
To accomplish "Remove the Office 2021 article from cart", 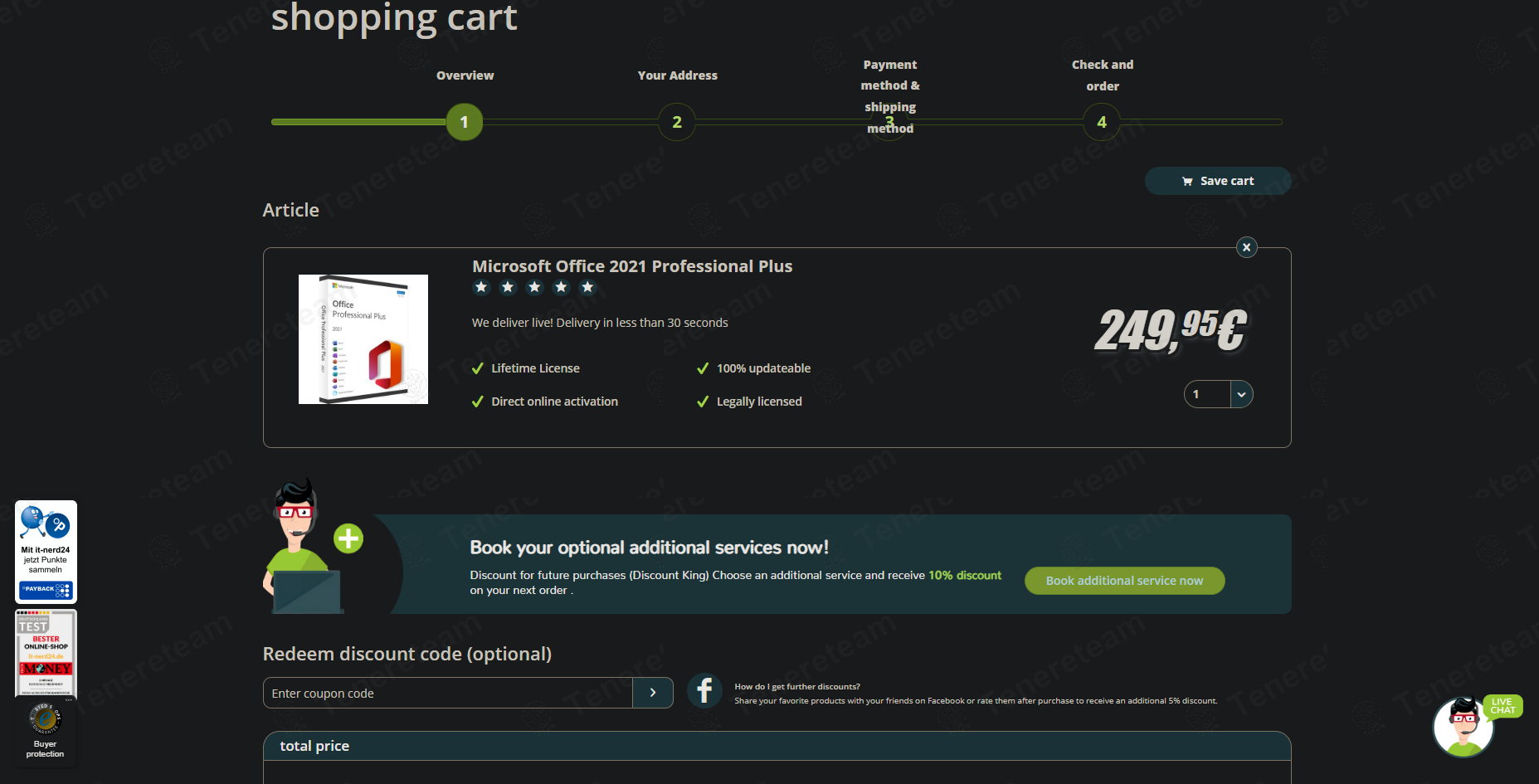I will (1246, 247).
